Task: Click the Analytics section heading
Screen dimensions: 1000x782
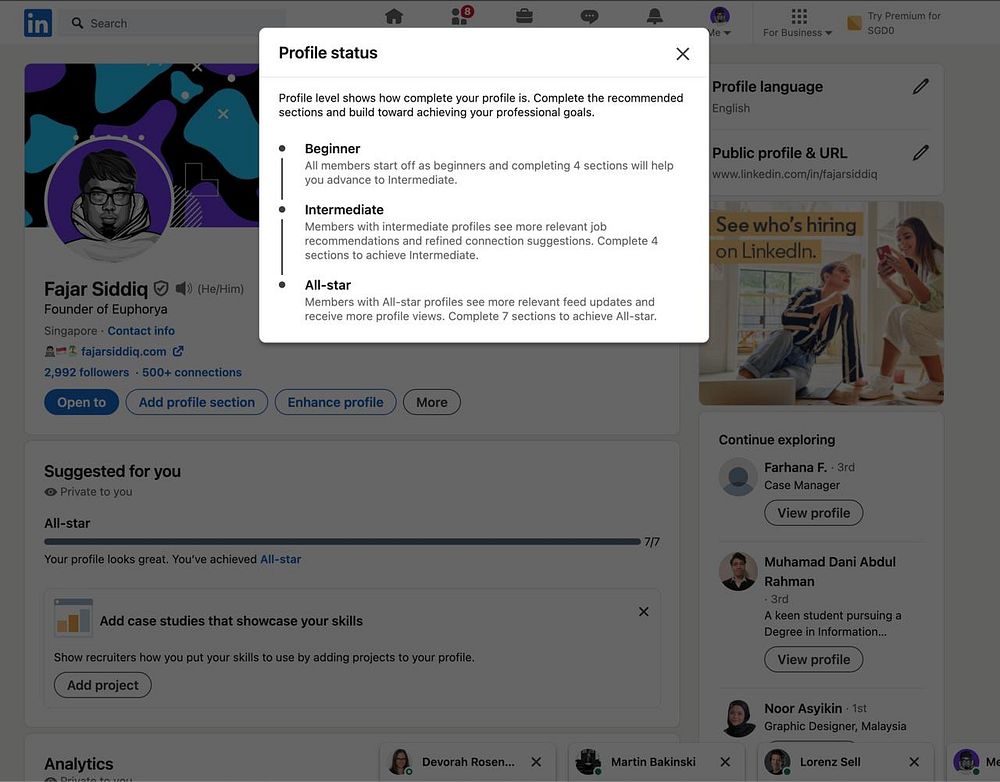Action: coord(78,764)
